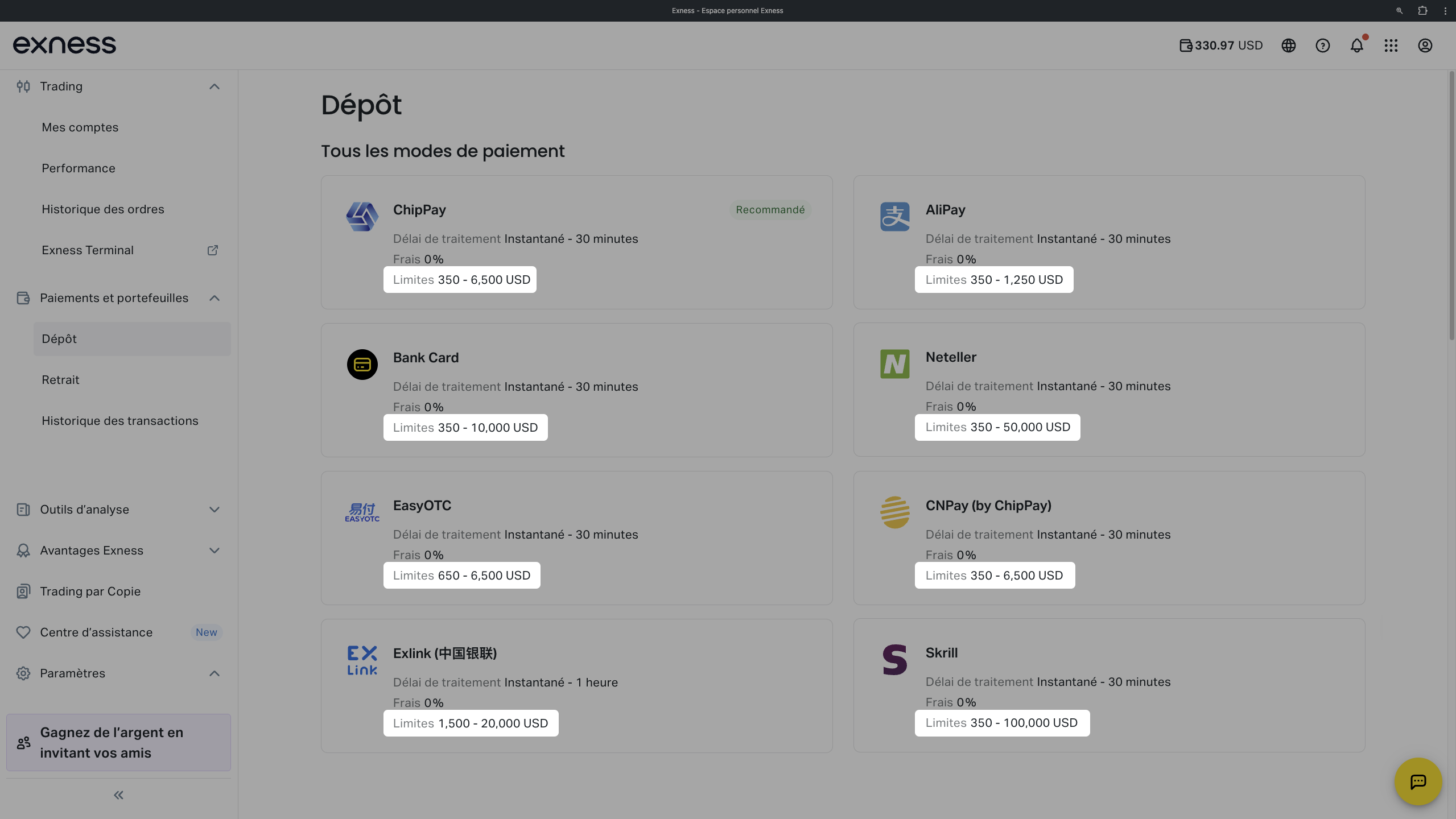Click the page vertical scrollbar

click(x=1451, y=205)
